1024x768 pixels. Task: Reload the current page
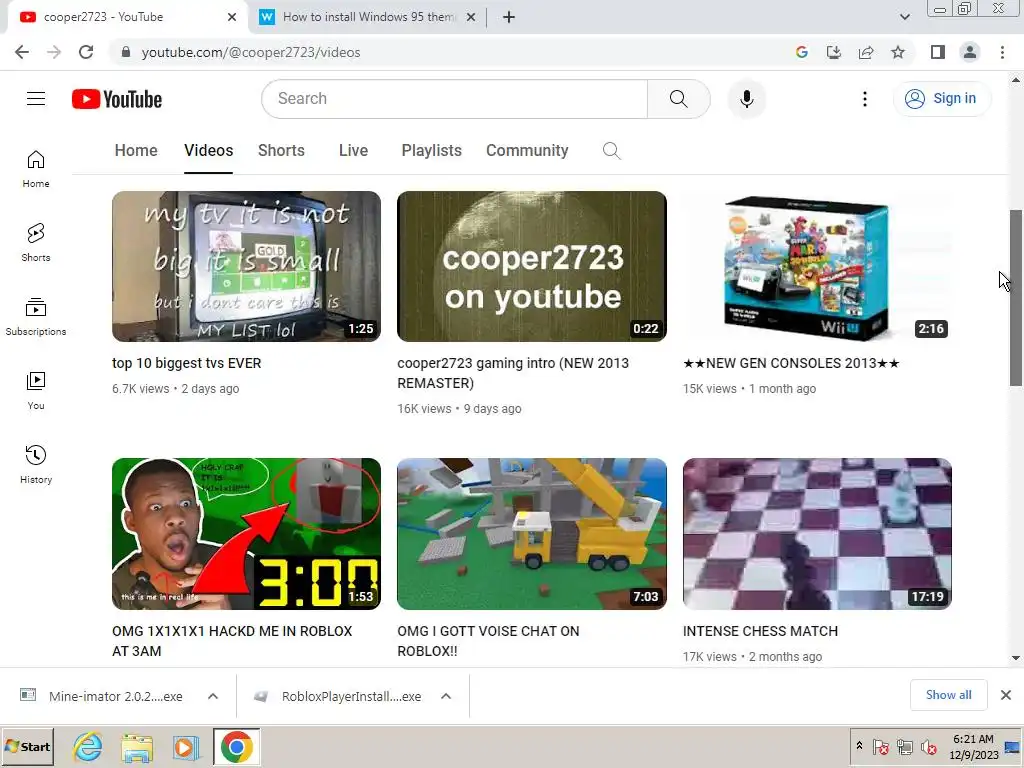(x=86, y=52)
